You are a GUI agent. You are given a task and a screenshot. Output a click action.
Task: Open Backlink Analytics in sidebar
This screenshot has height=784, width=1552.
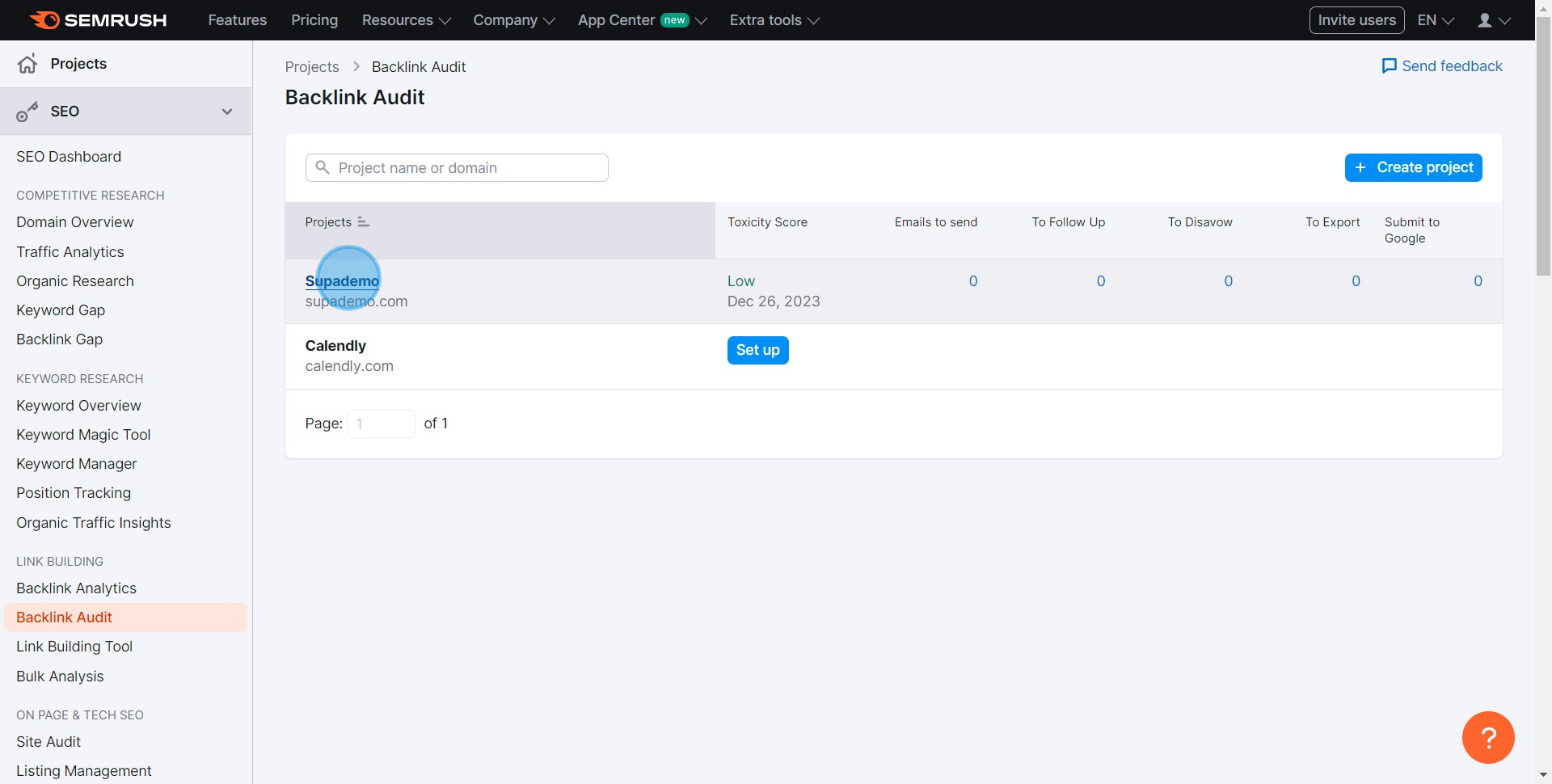76,588
